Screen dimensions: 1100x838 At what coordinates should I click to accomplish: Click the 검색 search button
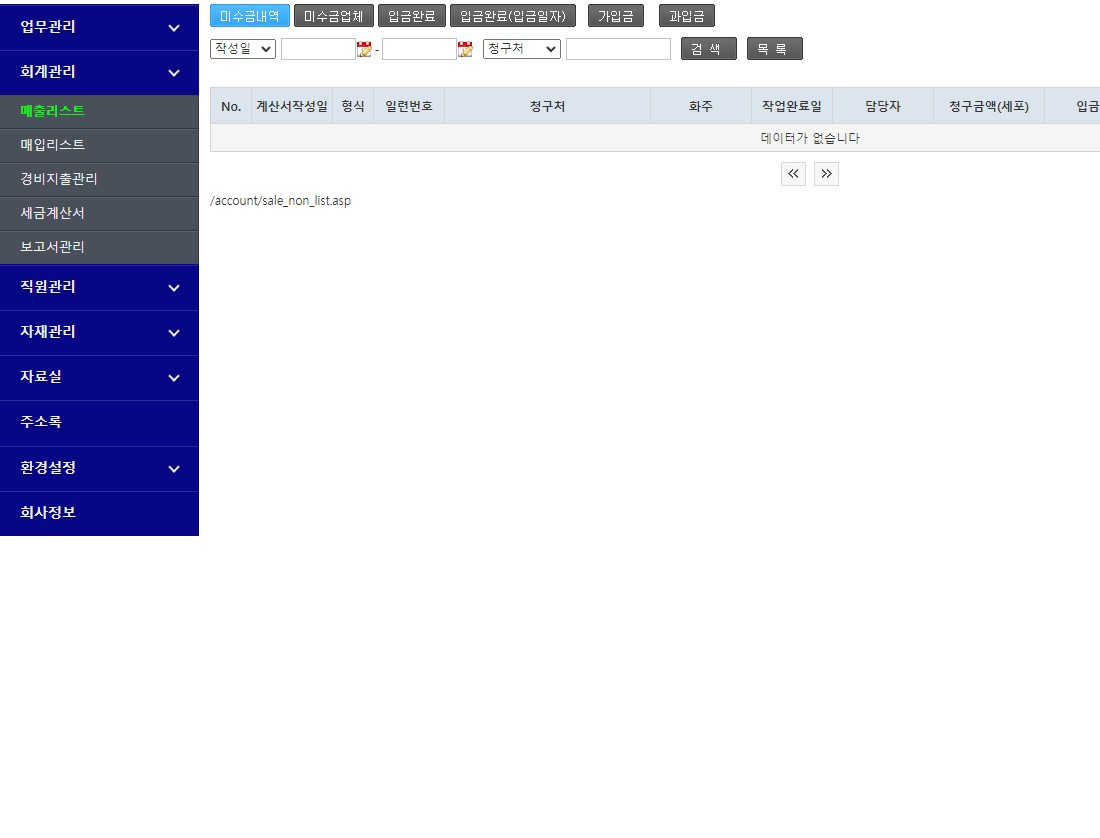coord(708,49)
